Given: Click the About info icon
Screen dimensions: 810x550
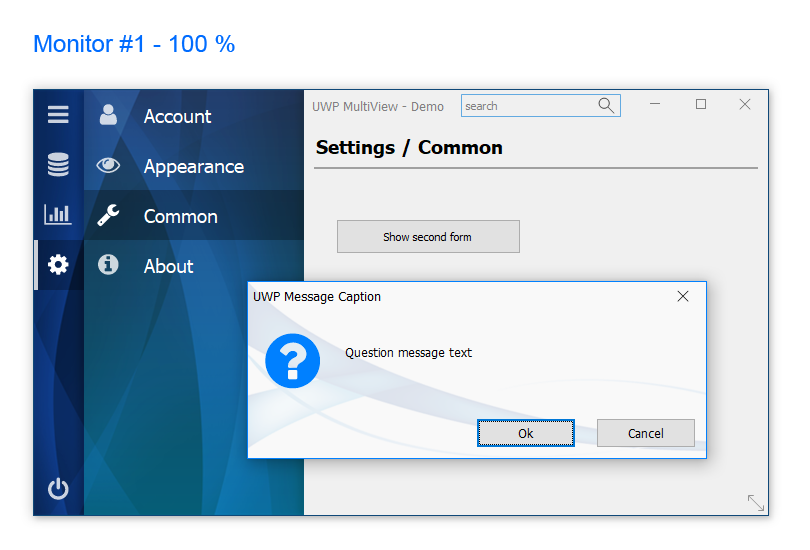Looking at the screenshot, I should tap(108, 264).
